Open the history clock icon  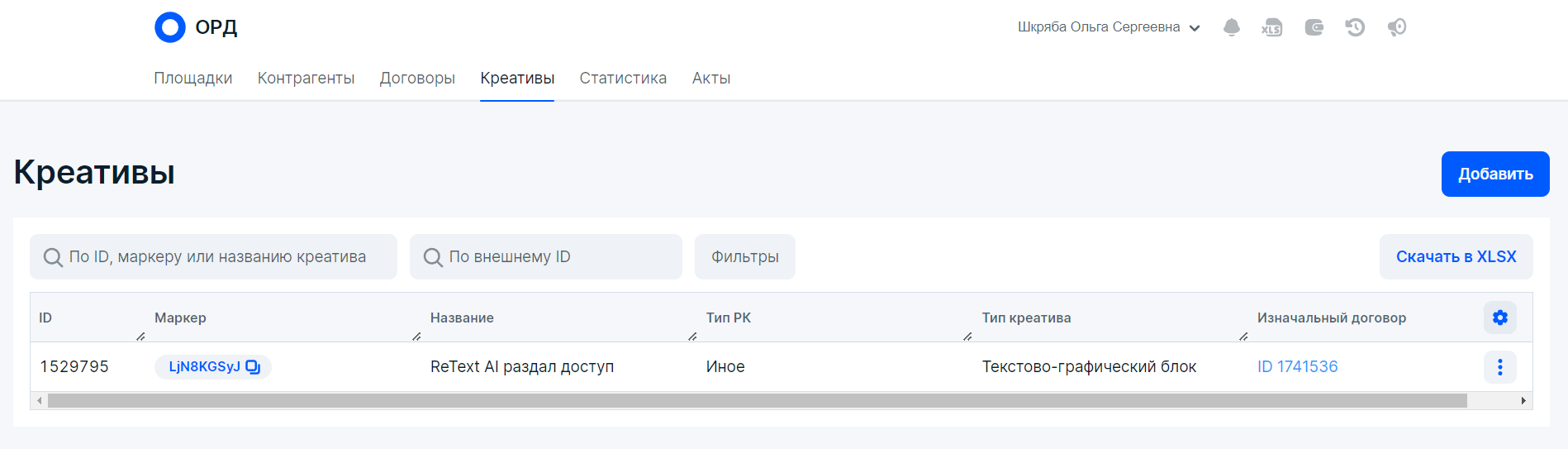coord(1355,27)
